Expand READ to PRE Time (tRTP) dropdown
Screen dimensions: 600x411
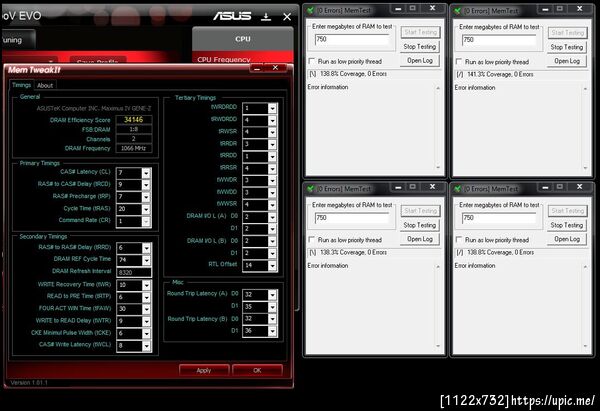click(146, 297)
